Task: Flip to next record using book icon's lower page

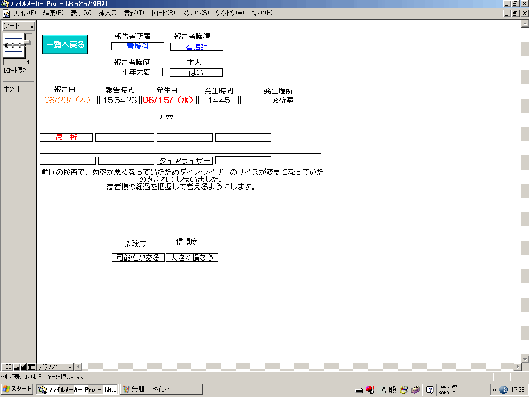Action: [x=14, y=51]
